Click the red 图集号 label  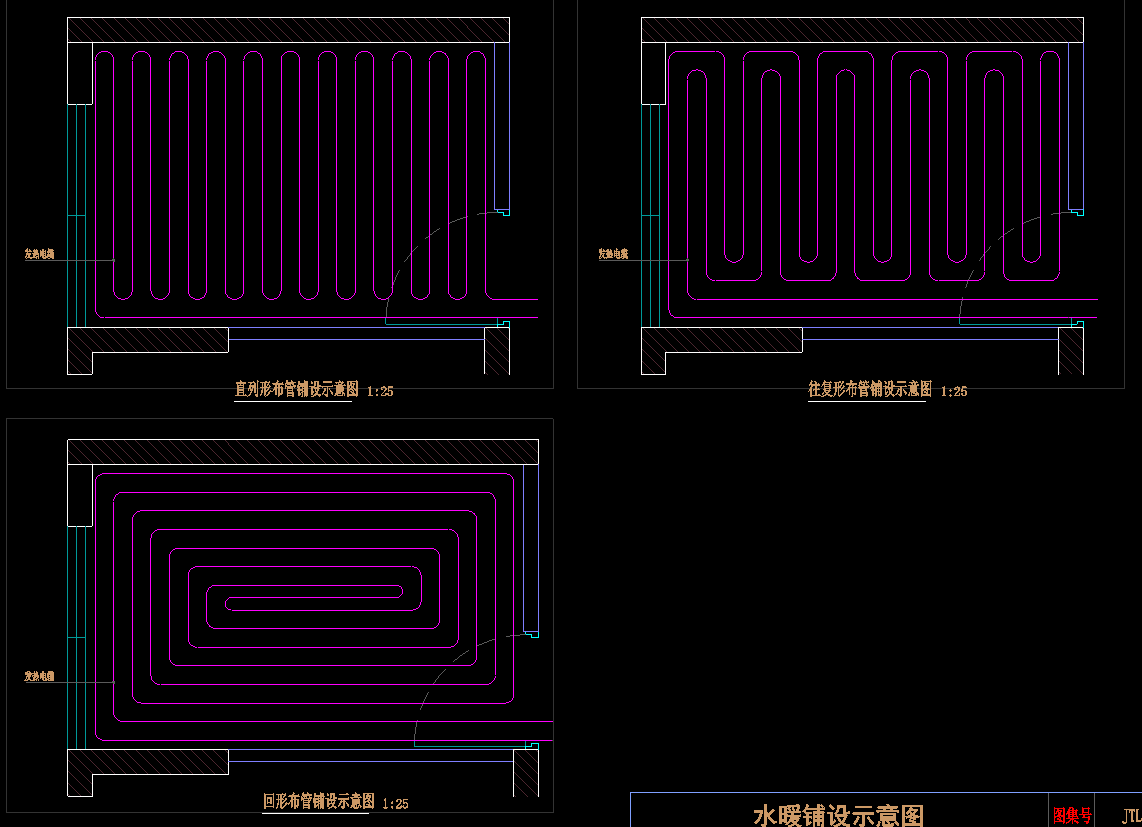click(x=1072, y=816)
